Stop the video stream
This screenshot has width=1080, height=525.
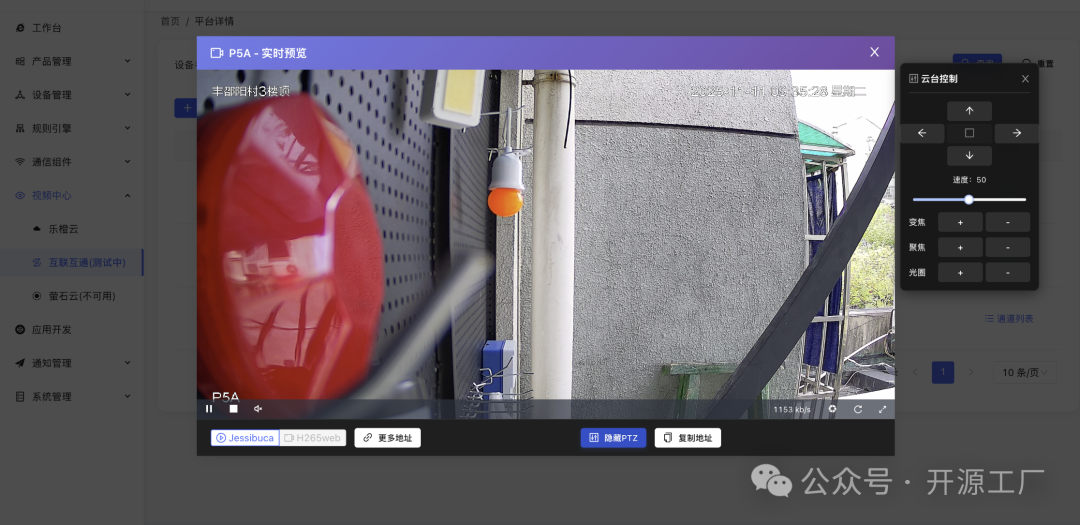pos(233,409)
